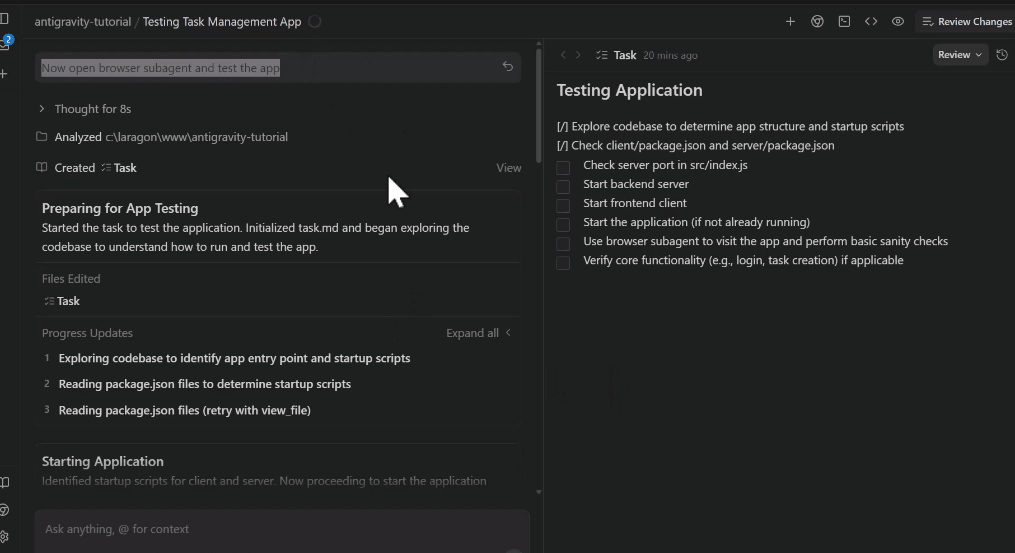Open task version history clock icon
Screen dimensions: 1015x553
click(1002, 55)
